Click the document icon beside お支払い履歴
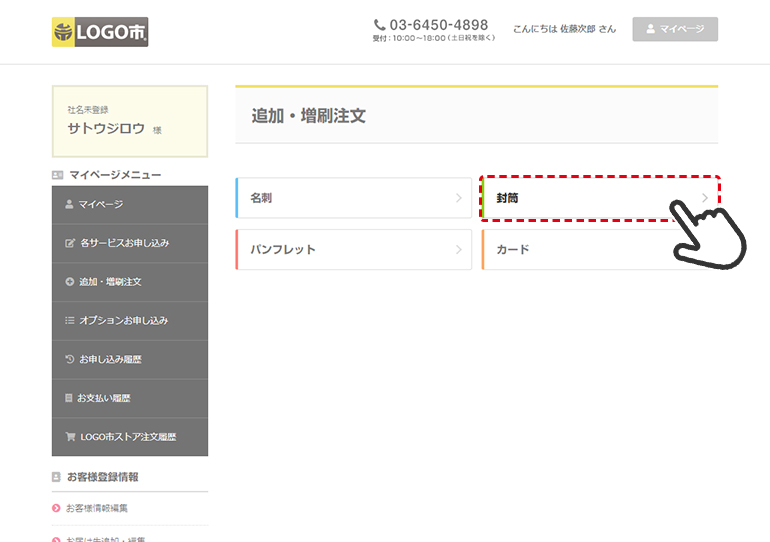 coord(69,398)
